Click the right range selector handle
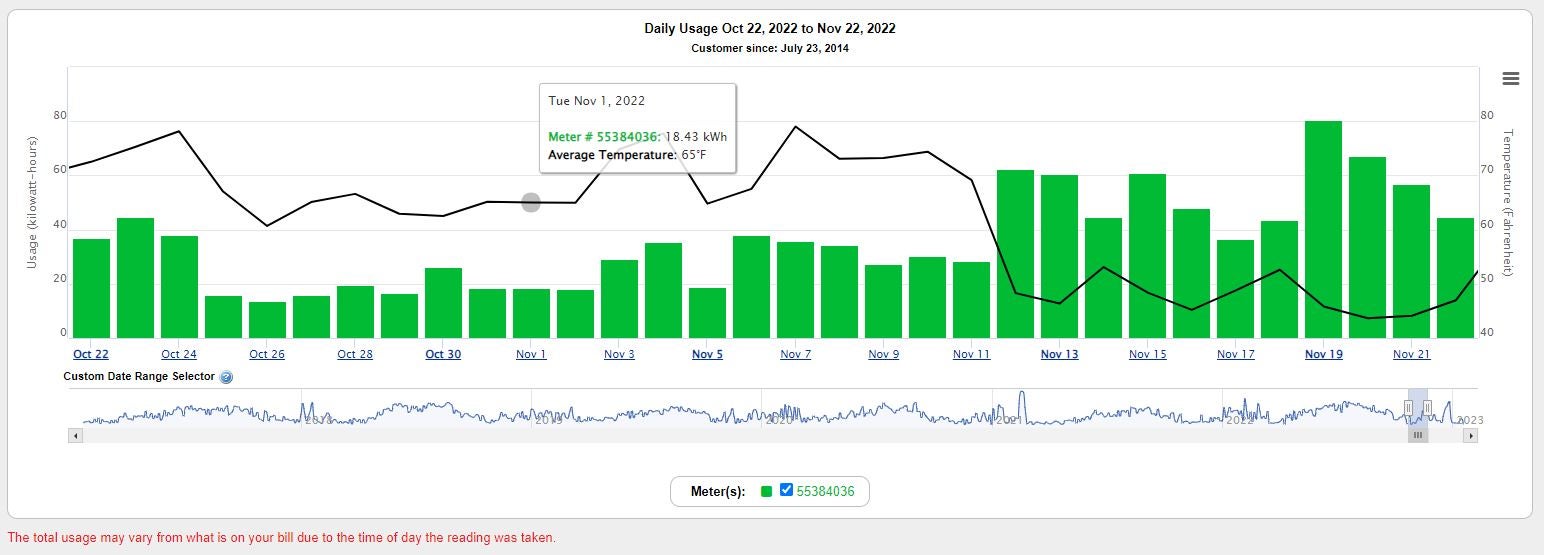 click(1428, 407)
